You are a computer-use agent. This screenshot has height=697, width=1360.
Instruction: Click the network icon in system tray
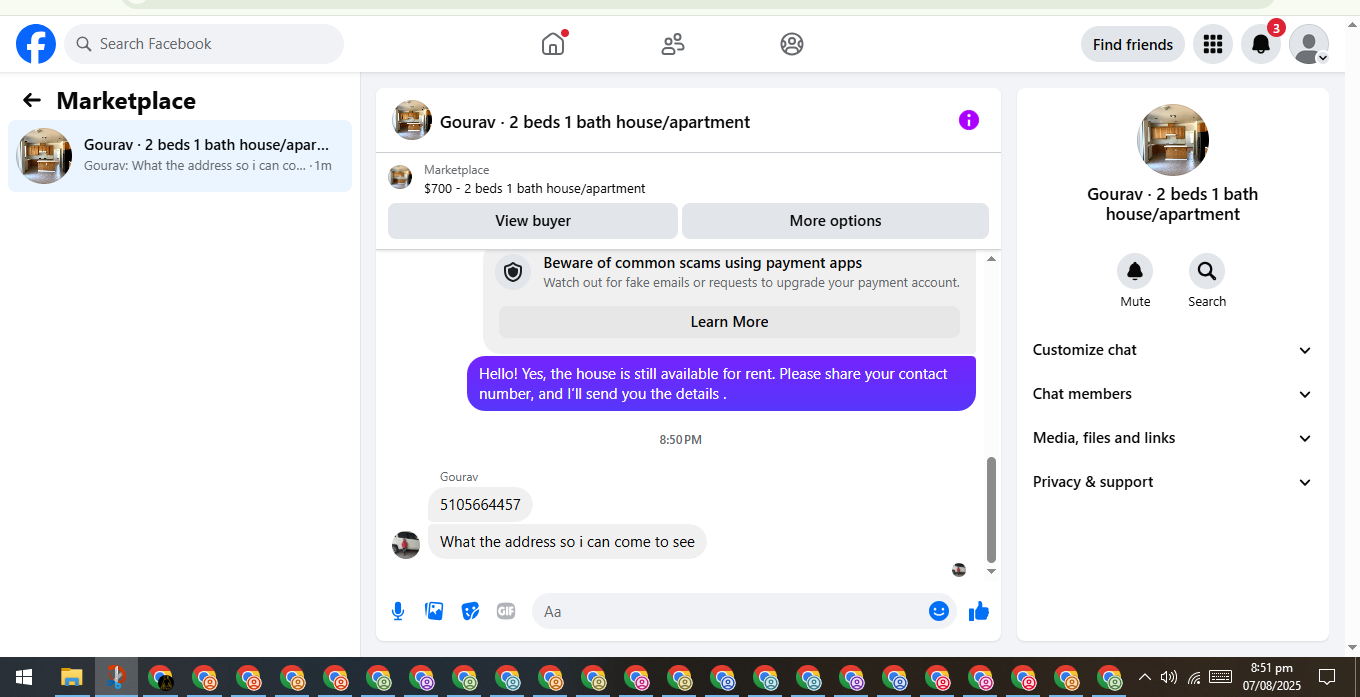(1193, 677)
